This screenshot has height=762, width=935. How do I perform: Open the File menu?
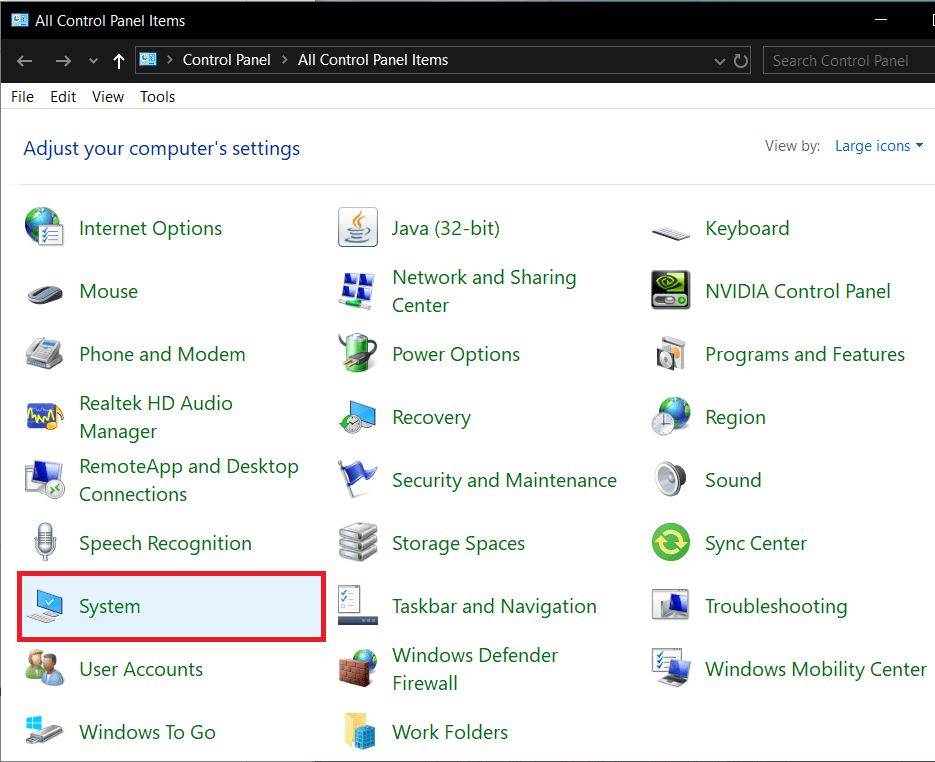pyautogui.click(x=22, y=97)
